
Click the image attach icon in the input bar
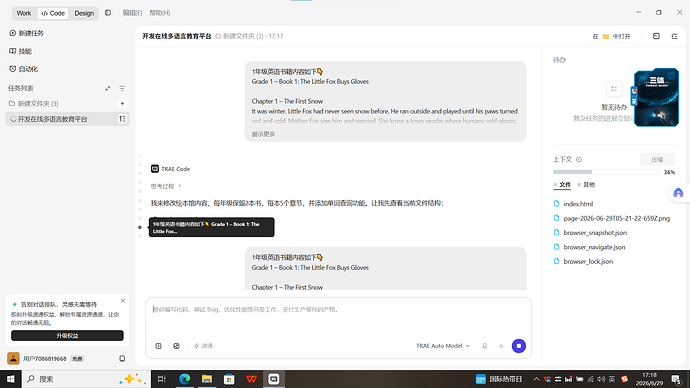pos(176,346)
